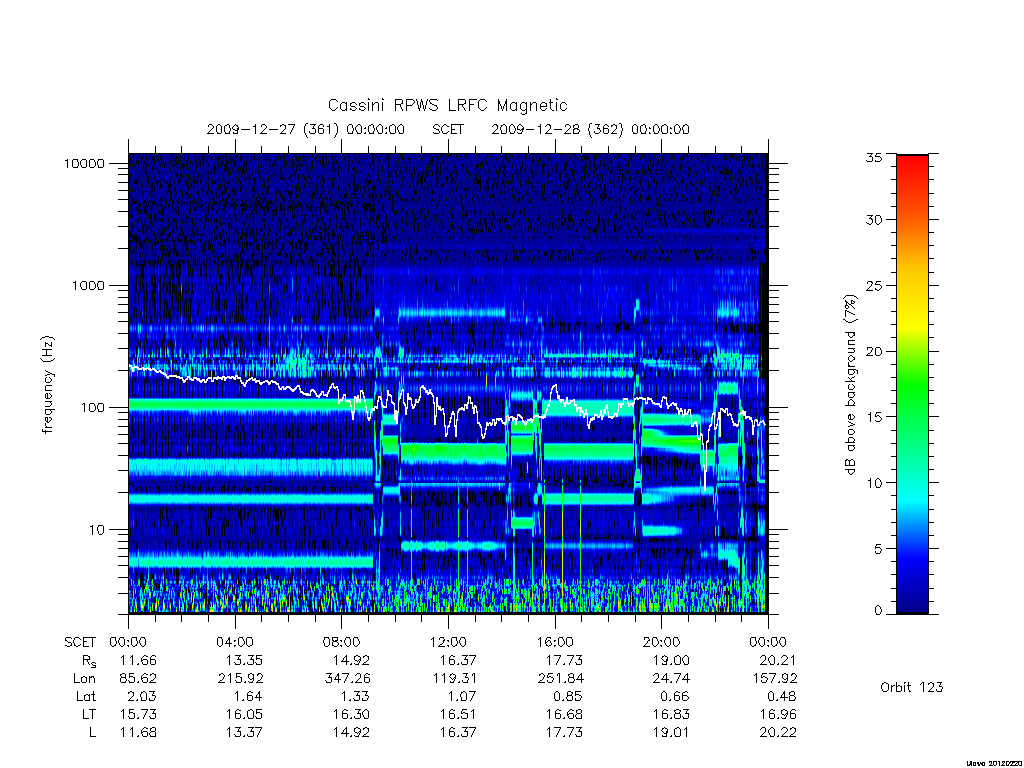Click the Lon value '157.92'

click(x=774, y=679)
